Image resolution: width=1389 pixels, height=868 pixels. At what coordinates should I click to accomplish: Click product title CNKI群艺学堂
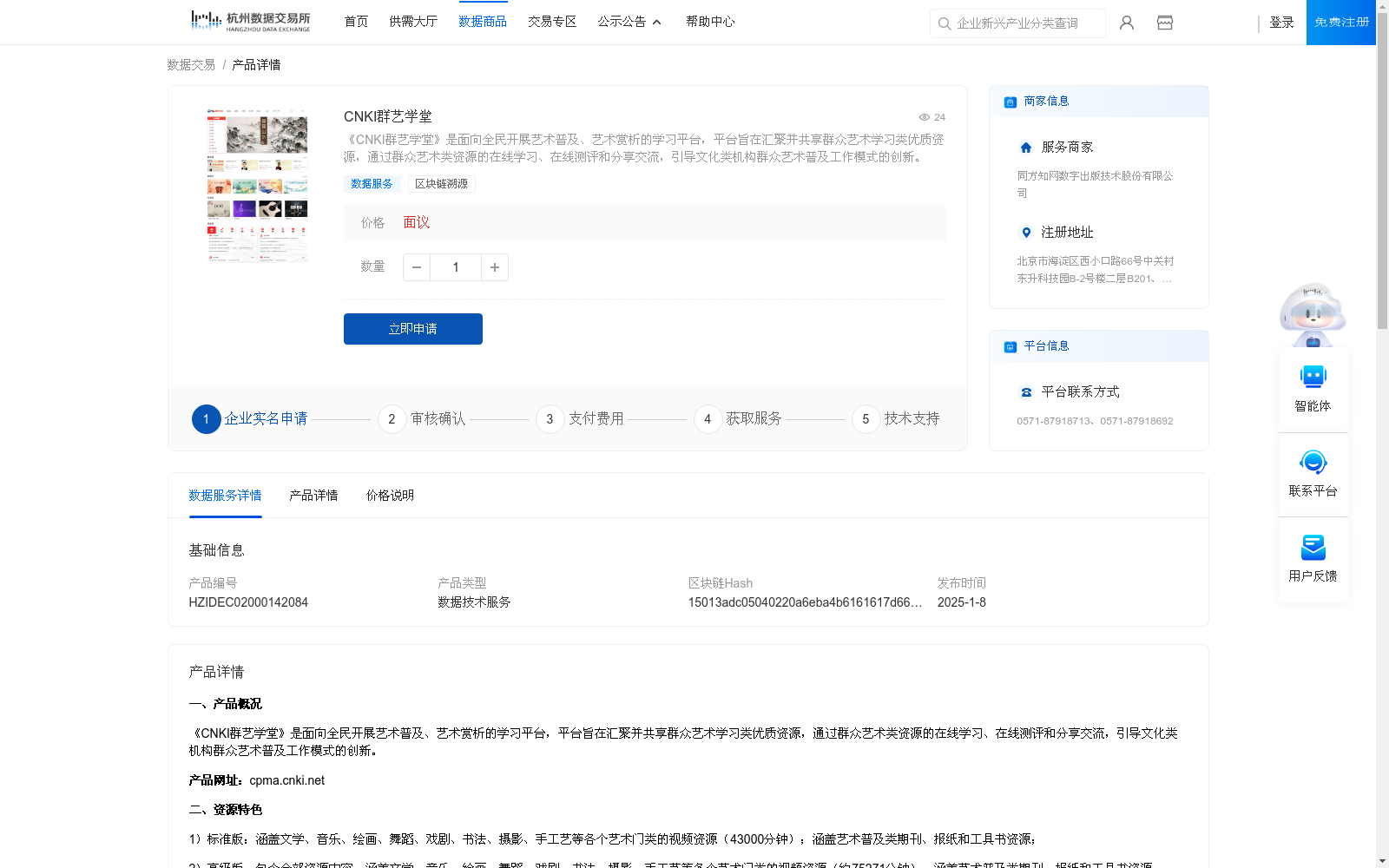[387, 117]
